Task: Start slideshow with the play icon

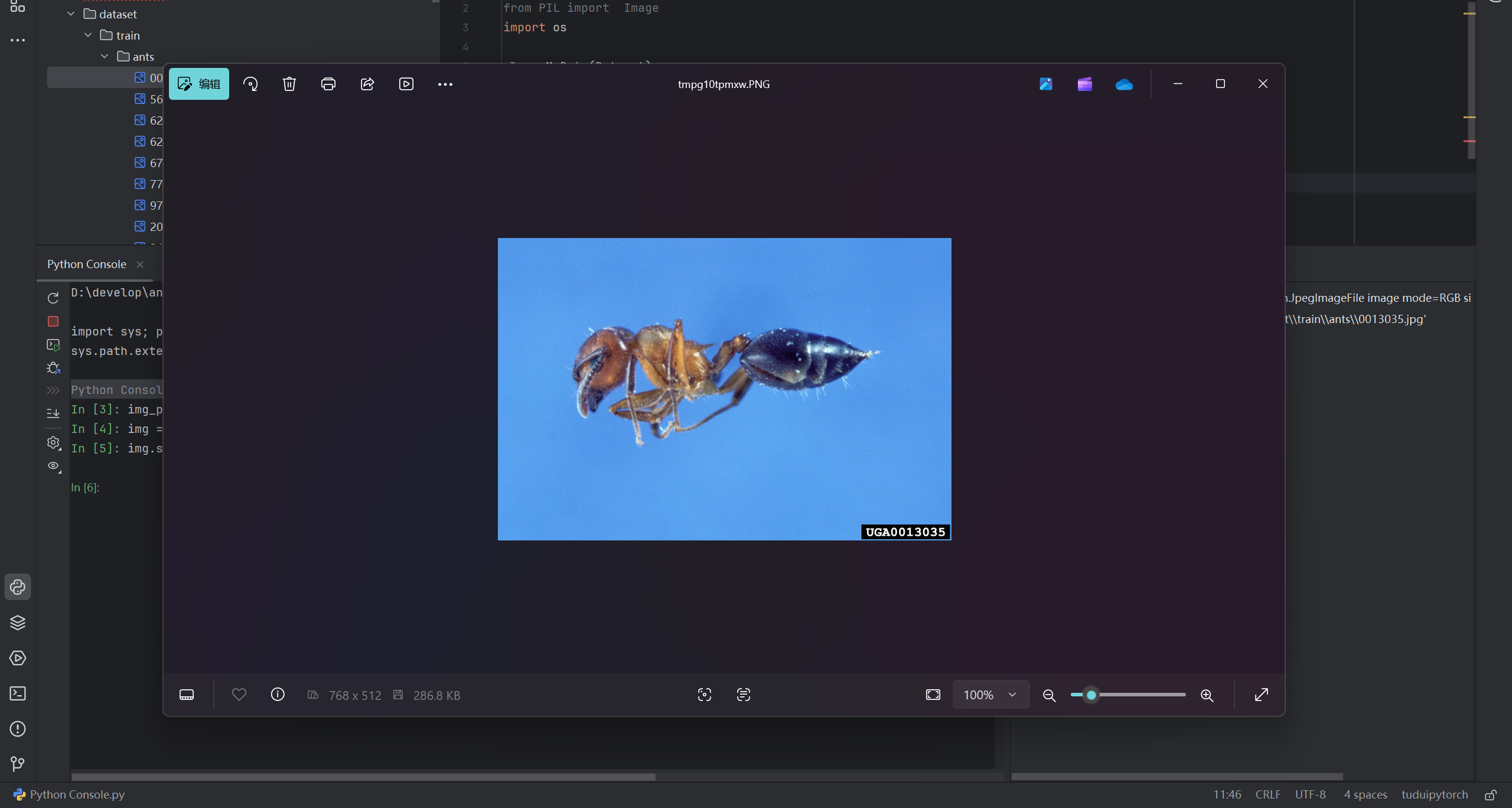Action: point(406,84)
